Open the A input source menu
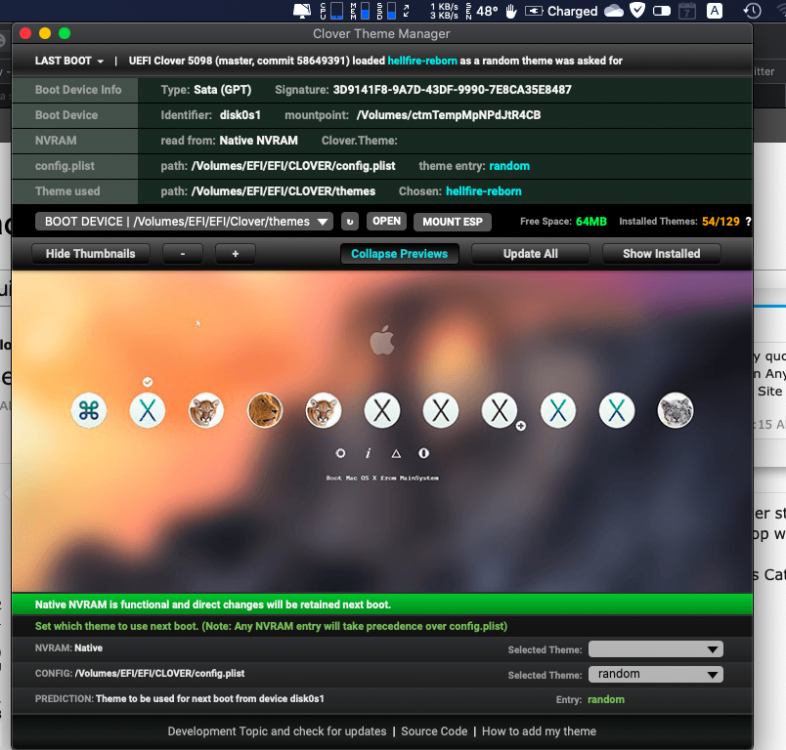The height and width of the screenshot is (750, 786). (x=714, y=11)
